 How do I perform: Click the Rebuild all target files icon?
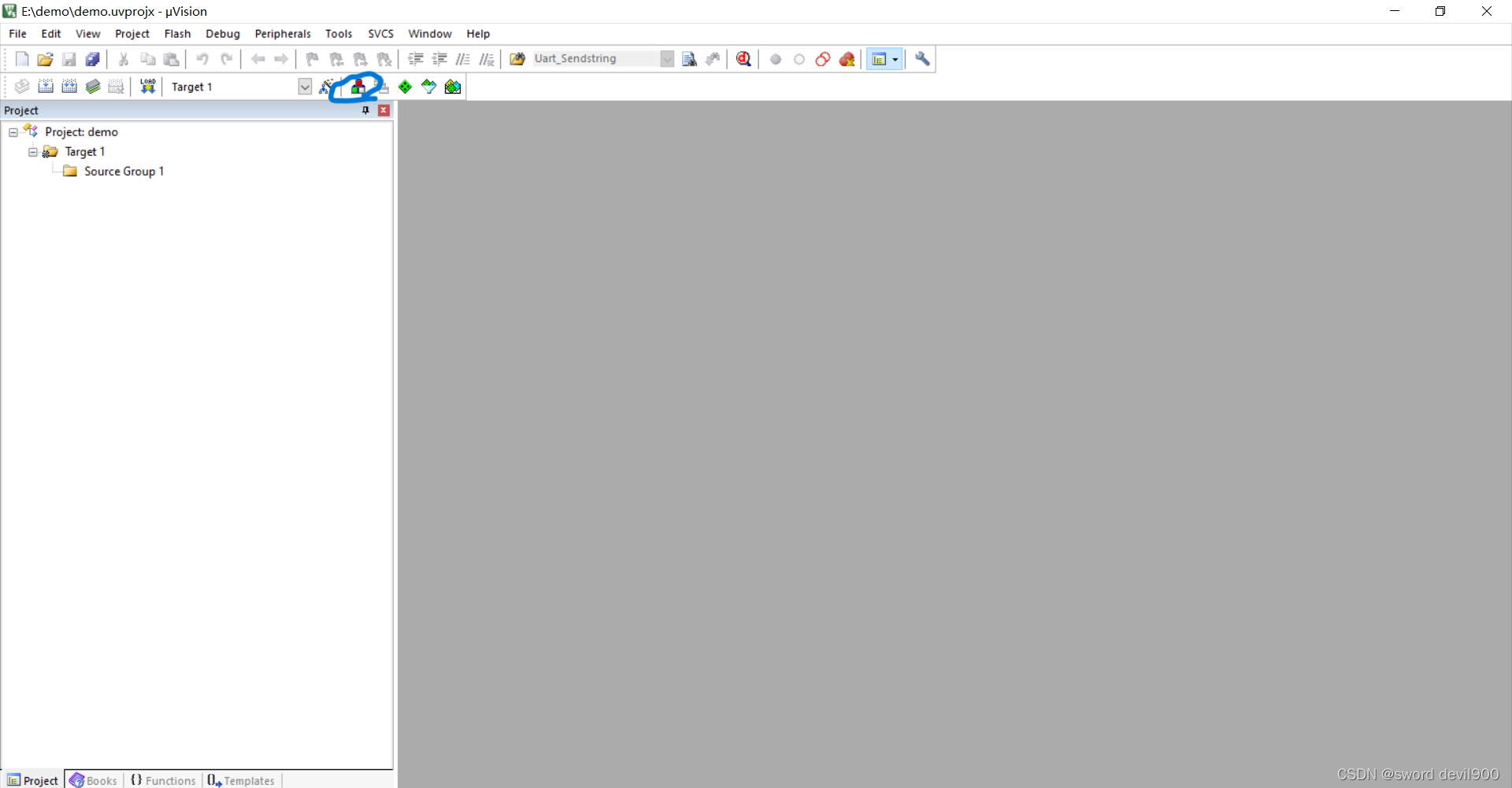pyautogui.click(x=69, y=87)
